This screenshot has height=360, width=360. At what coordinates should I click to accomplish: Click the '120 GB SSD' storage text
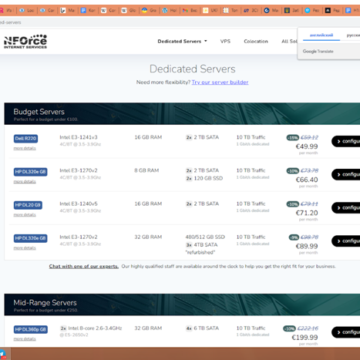(x=208, y=178)
